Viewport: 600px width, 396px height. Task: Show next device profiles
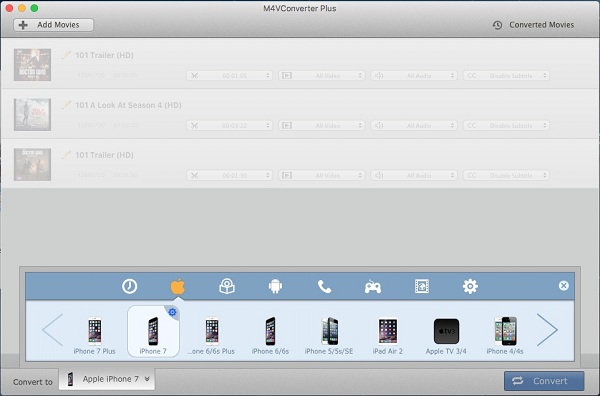pyautogui.click(x=547, y=329)
